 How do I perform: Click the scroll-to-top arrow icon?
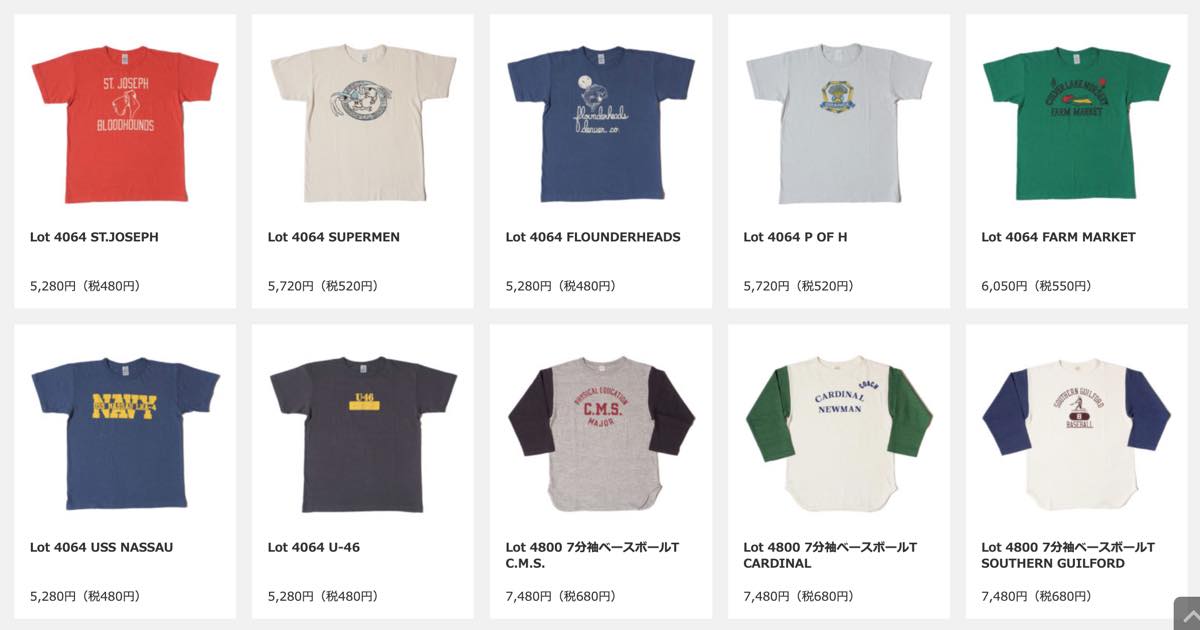pos(1186,613)
